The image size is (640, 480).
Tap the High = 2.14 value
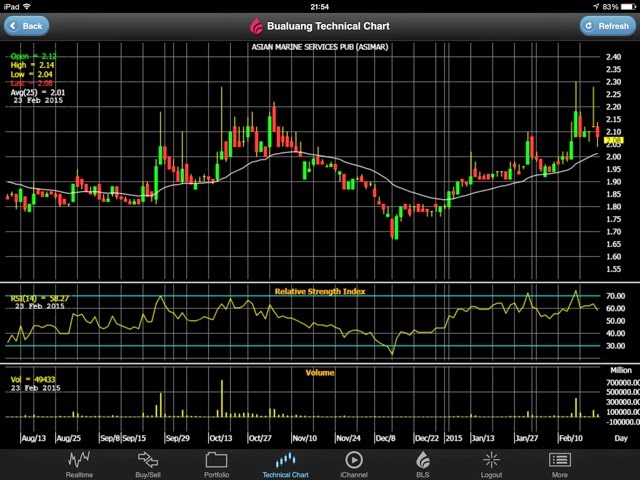click(x=32, y=65)
